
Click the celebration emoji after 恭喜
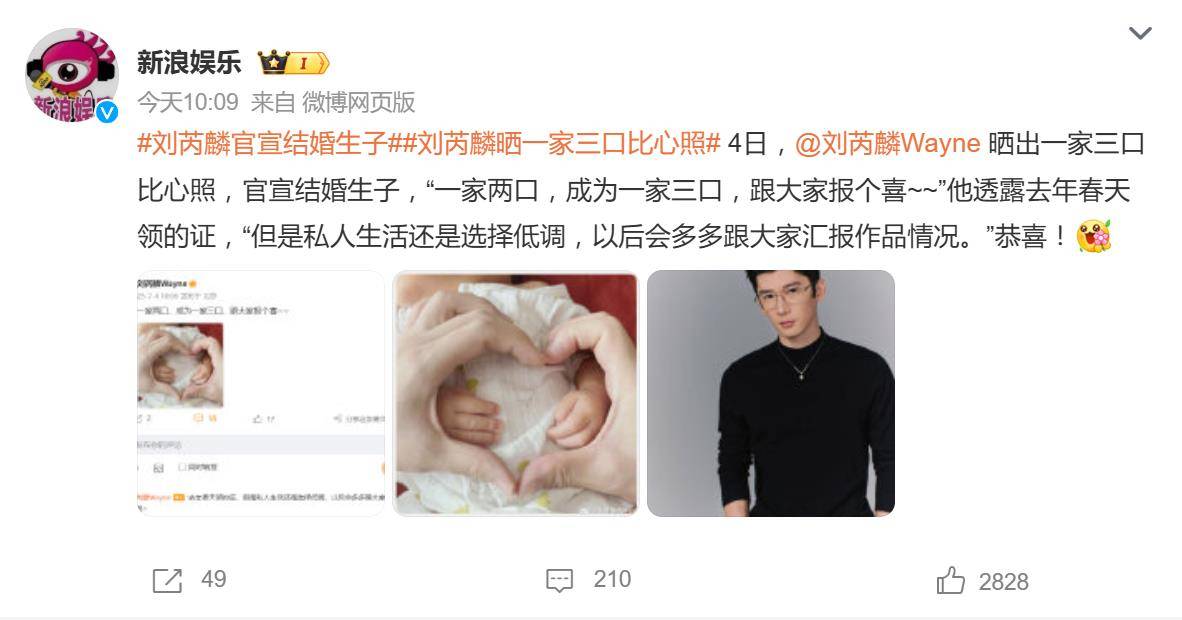[1094, 236]
